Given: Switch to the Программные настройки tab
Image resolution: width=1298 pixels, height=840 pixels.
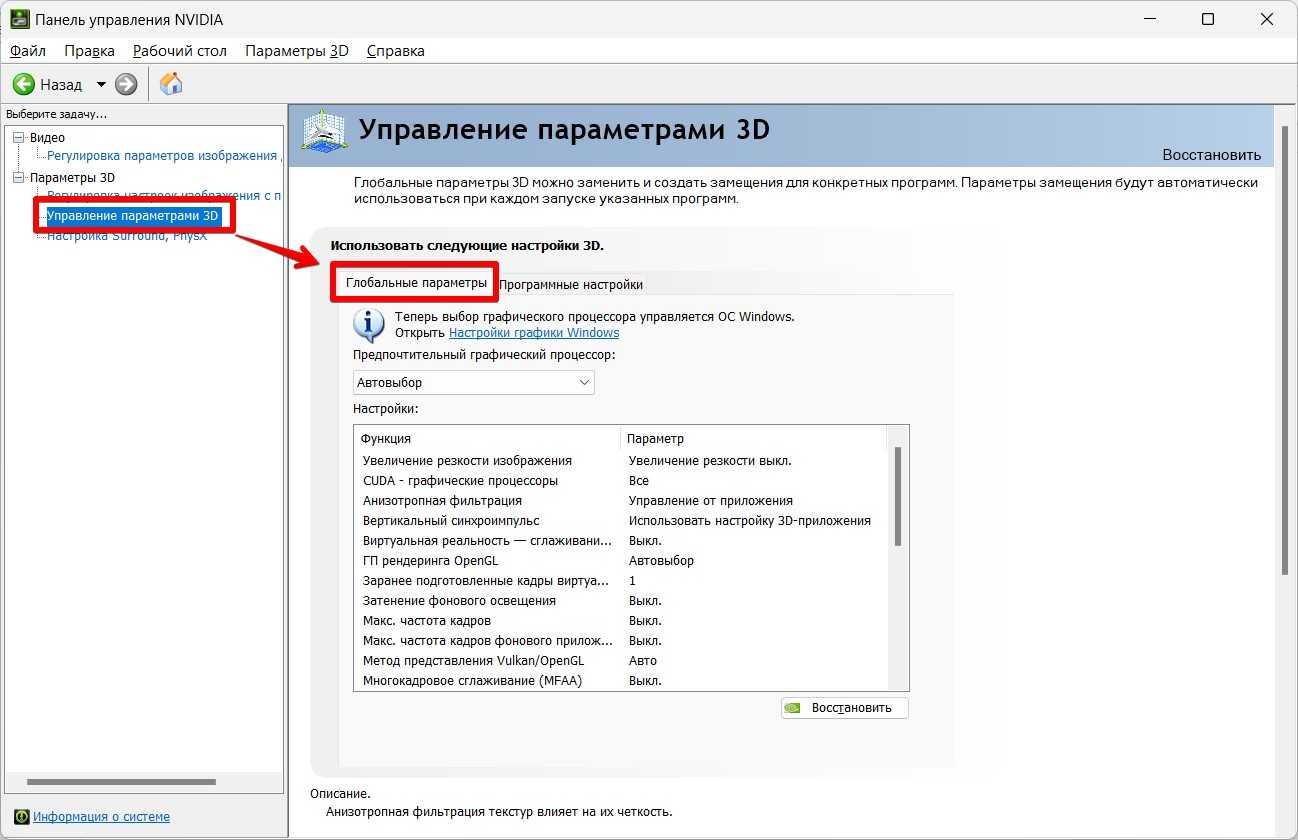Looking at the screenshot, I should (x=571, y=285).
